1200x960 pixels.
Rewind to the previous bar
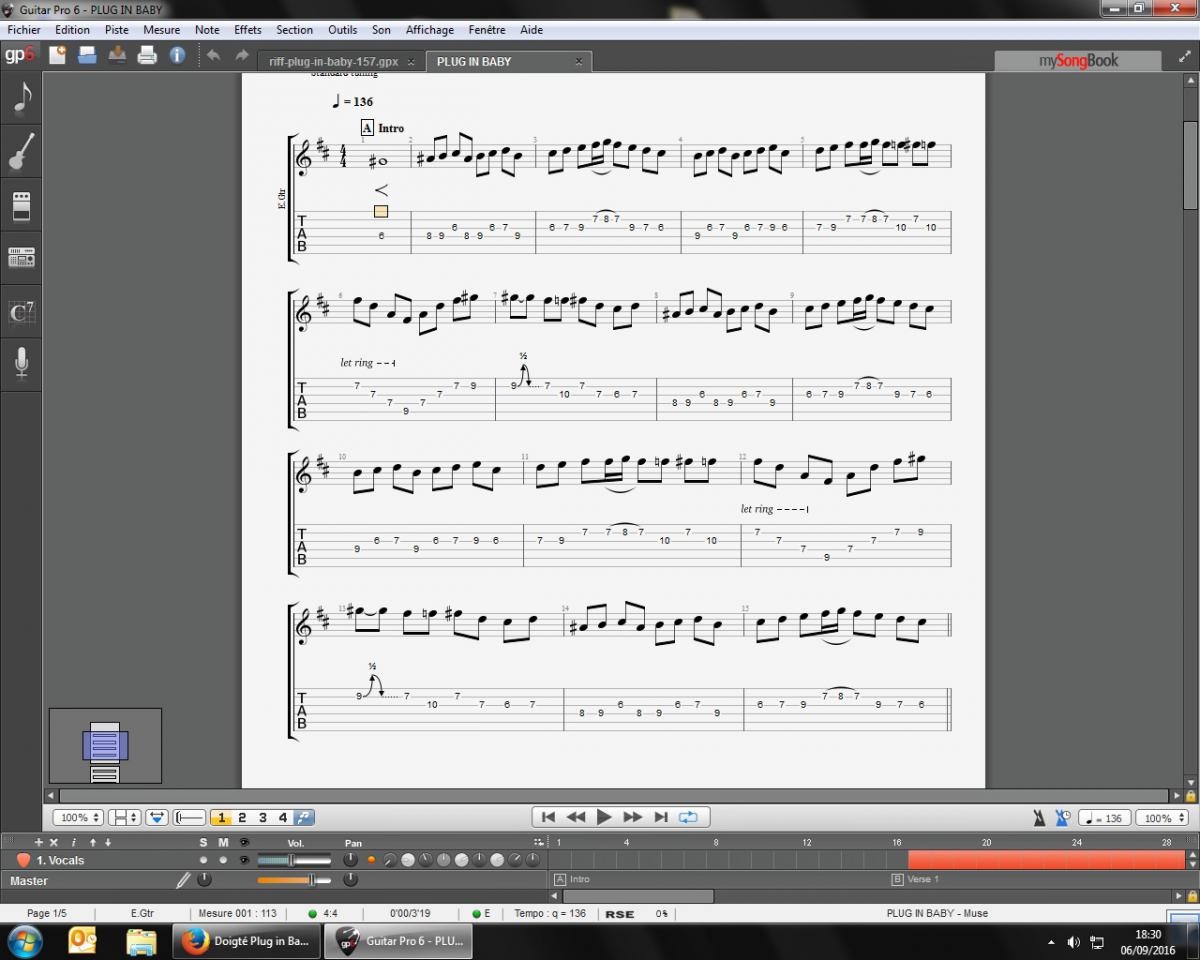(576, 817)
